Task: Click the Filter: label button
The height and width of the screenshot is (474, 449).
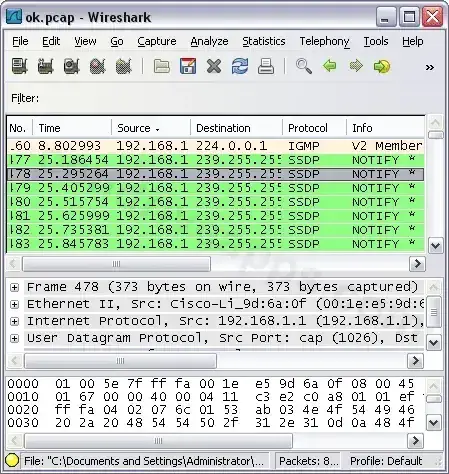Action: point(25,98)
